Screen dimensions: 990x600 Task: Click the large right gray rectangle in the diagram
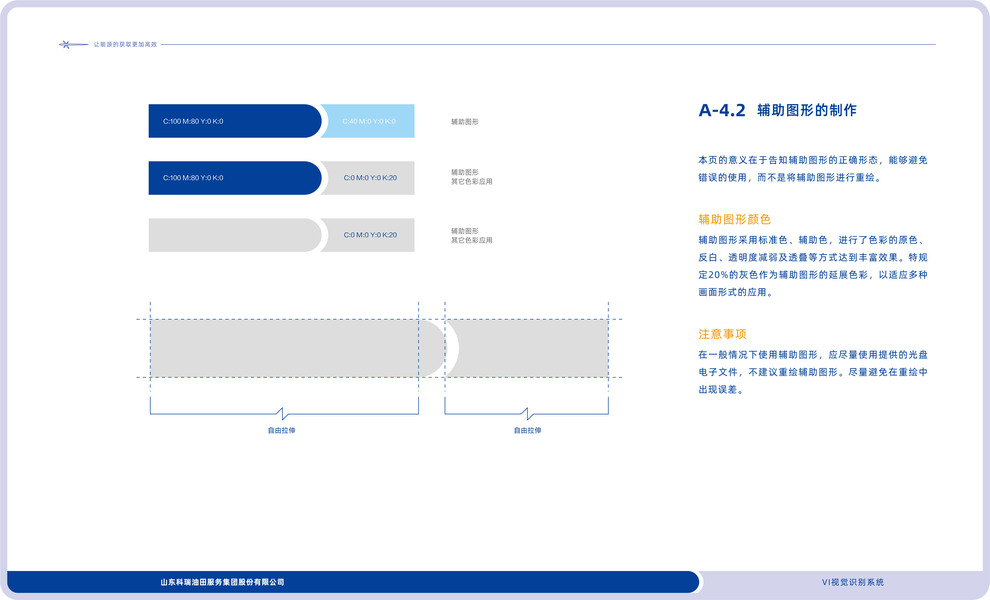tap(528, 349)
